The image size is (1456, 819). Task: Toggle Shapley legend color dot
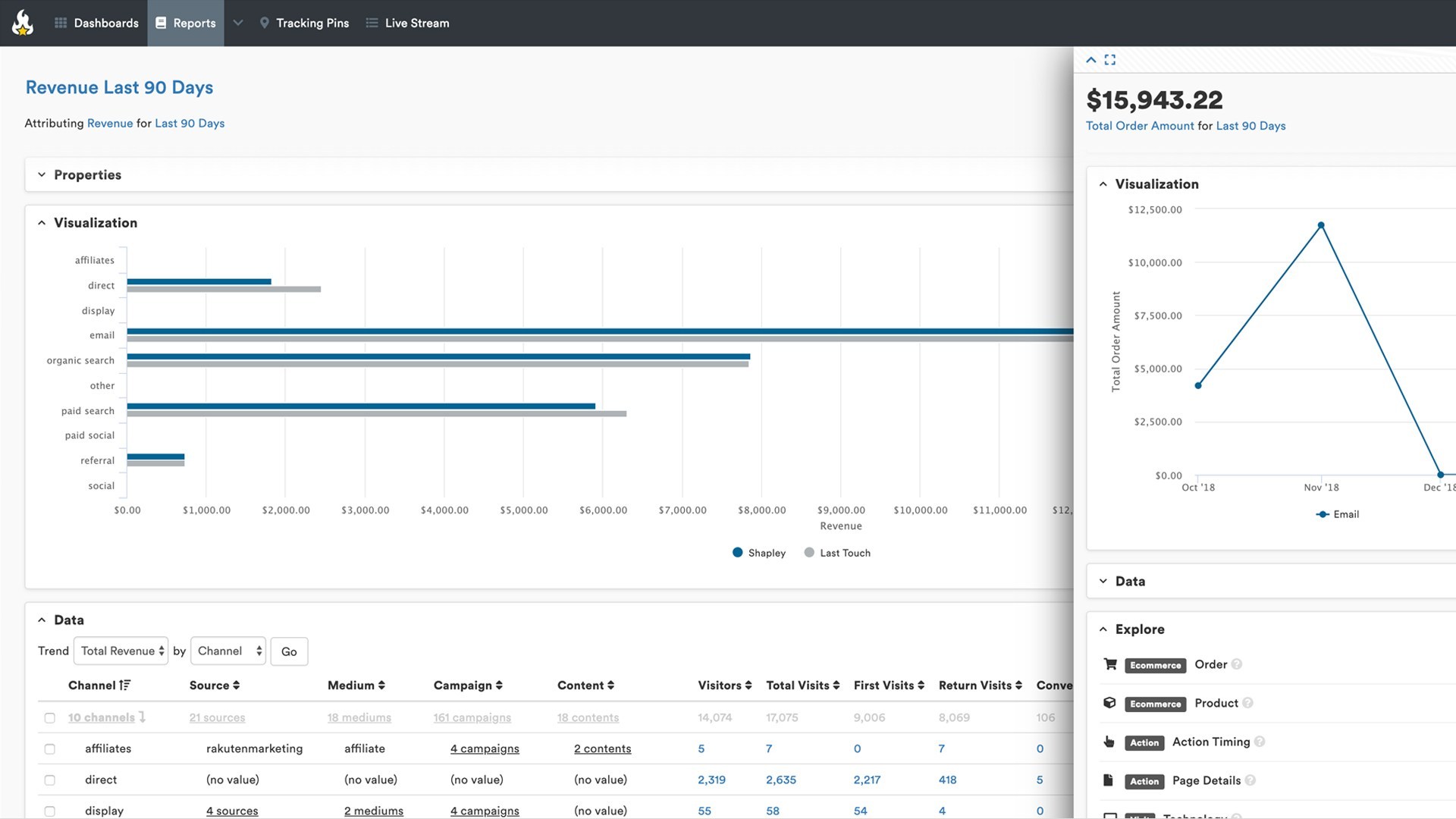point(737,553)
